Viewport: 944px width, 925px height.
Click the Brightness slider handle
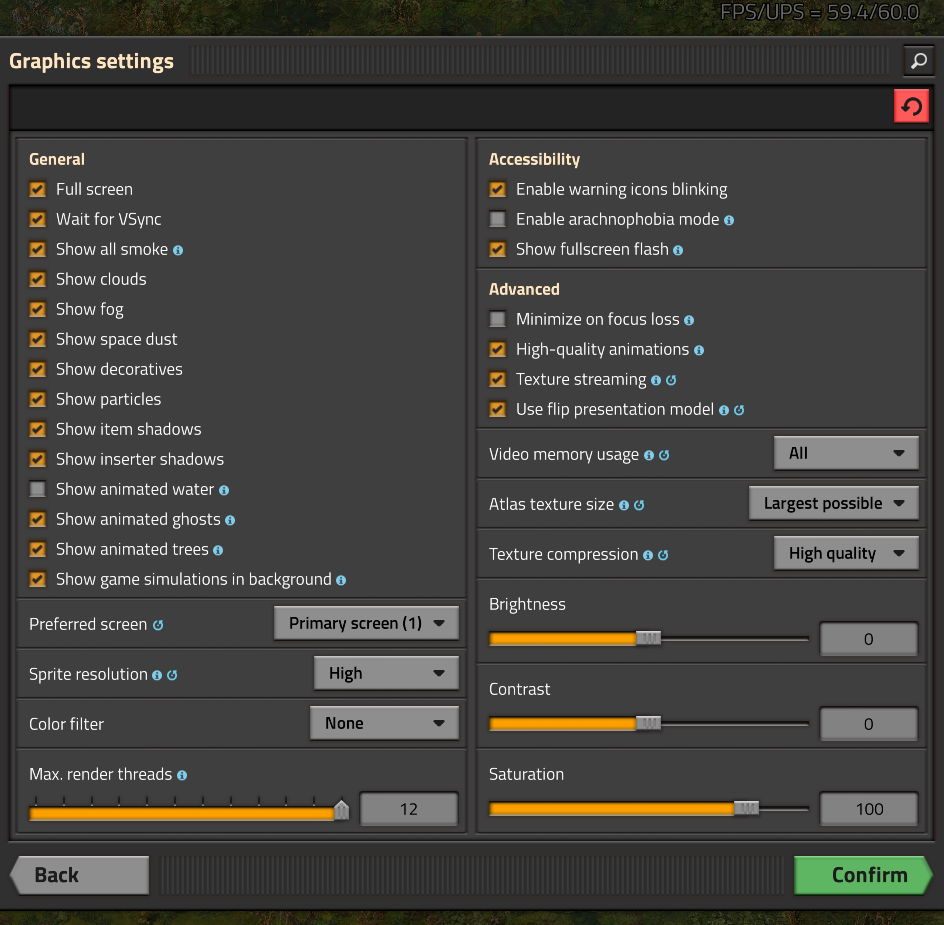(648, 638)
